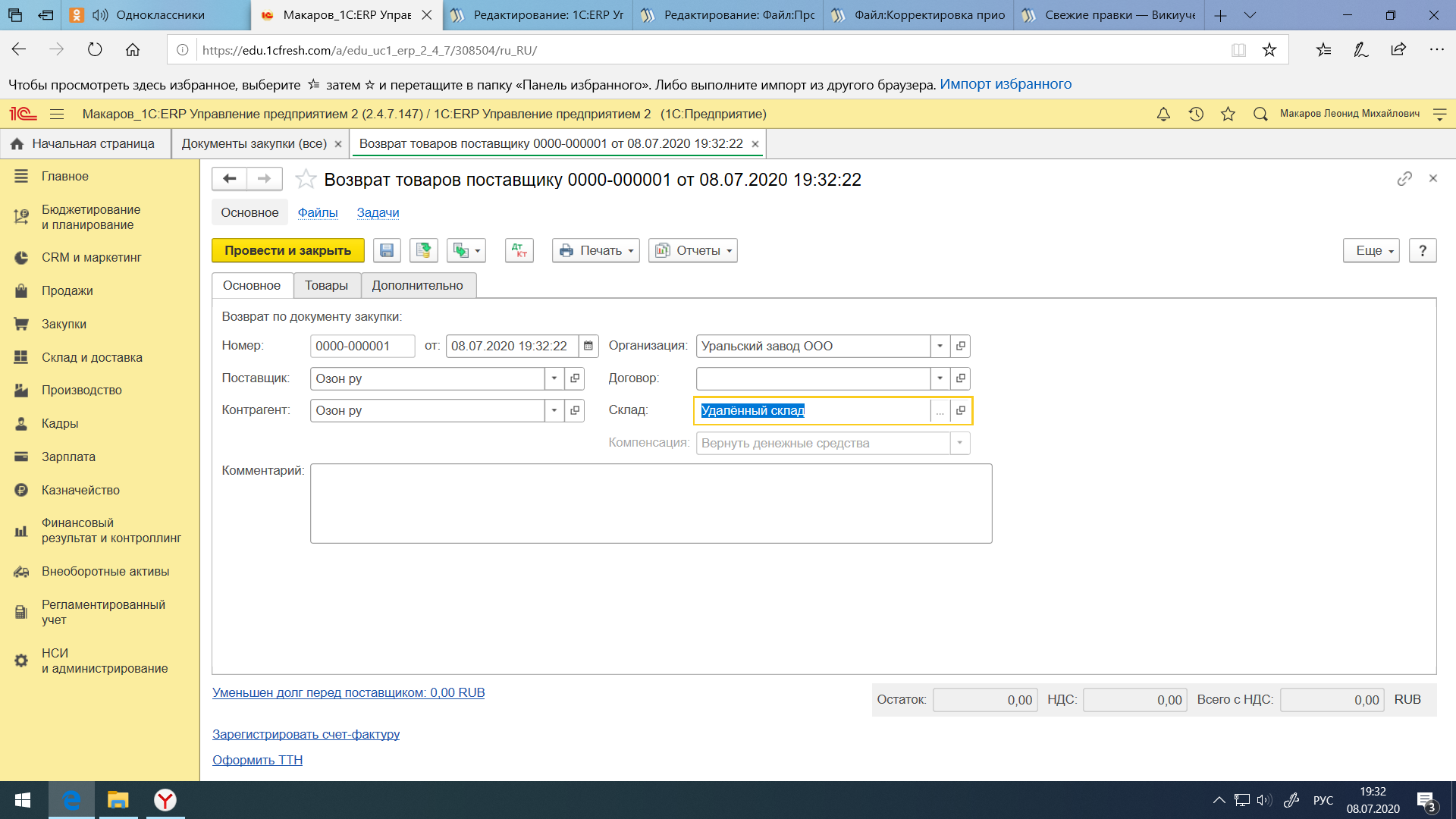
Task: Open the Организация record icon
Action: tap(961, 346)
